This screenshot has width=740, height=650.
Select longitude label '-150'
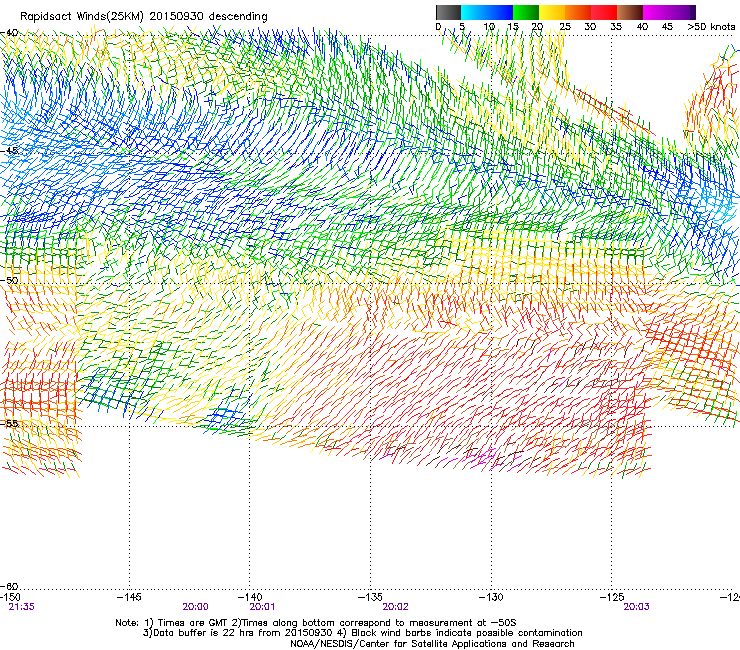10,598
